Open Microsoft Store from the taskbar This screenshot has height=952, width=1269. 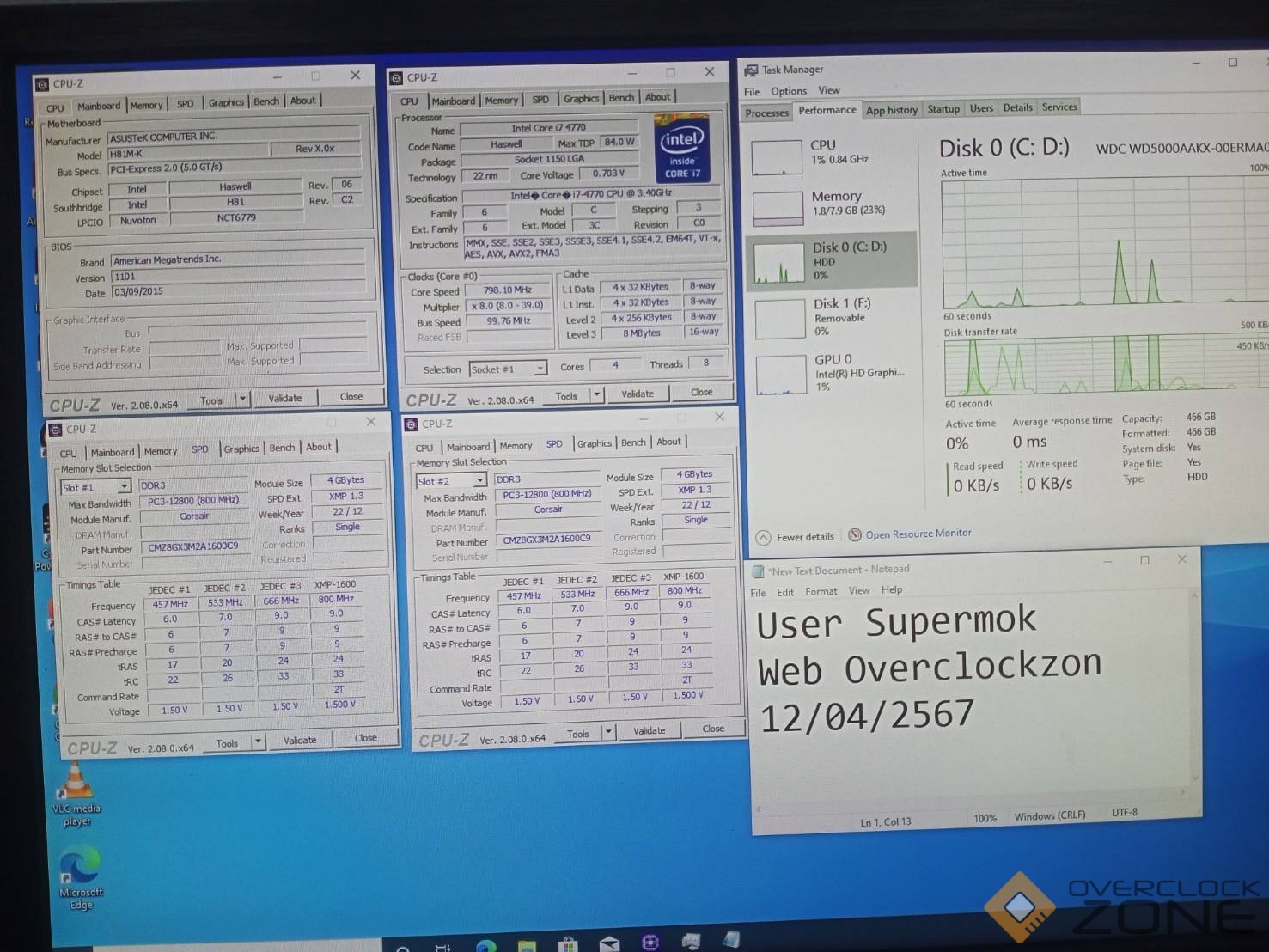pyautogui.click(x=568, y=945)
